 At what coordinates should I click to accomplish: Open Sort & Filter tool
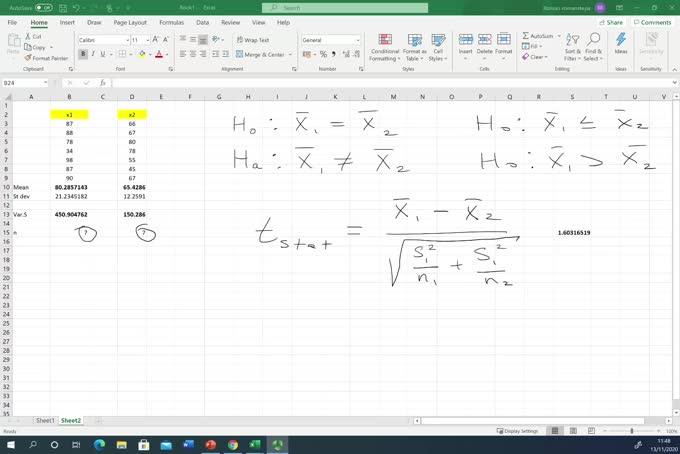pyautogui.click(x=571, y=46)
